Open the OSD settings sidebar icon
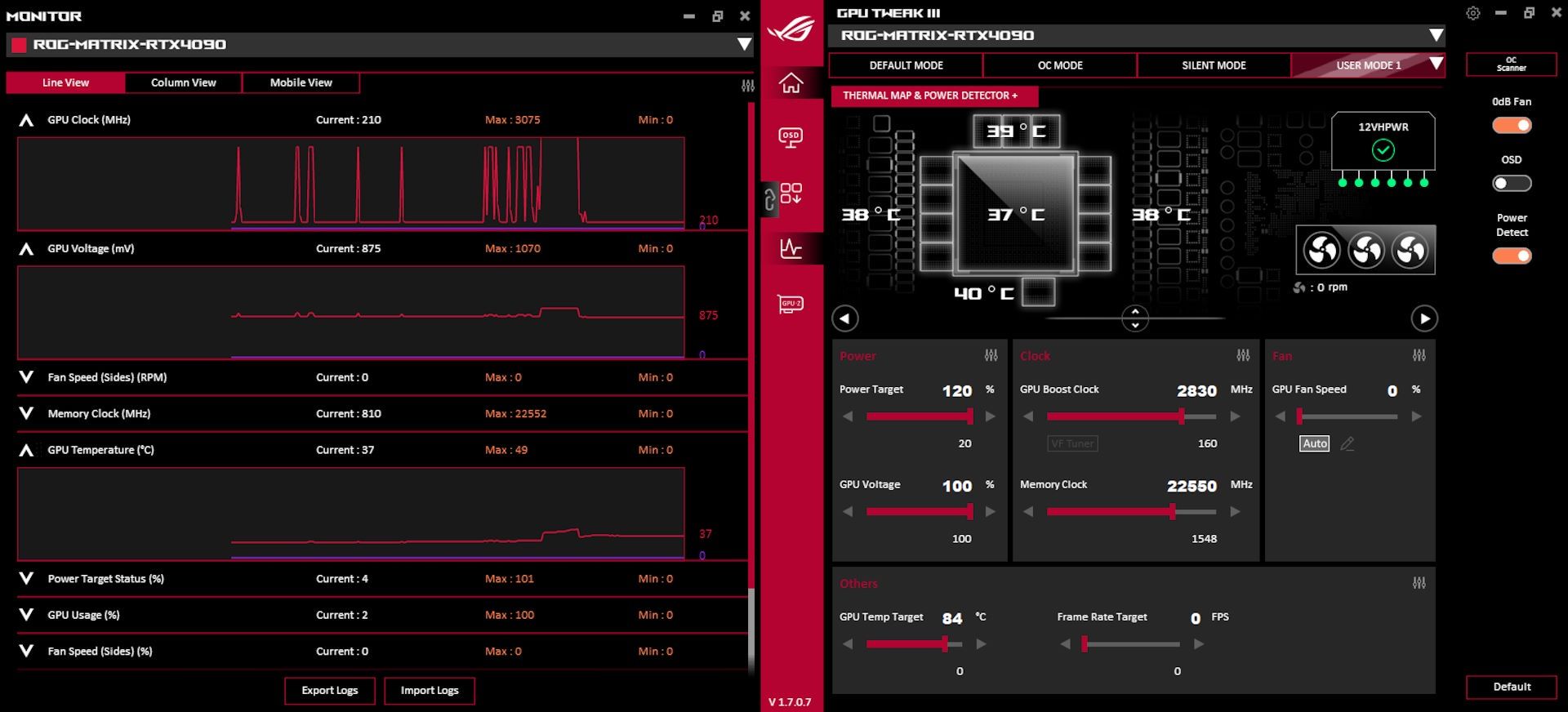The height and width of the screenshot is (712, 1568). tap(791, 138)
